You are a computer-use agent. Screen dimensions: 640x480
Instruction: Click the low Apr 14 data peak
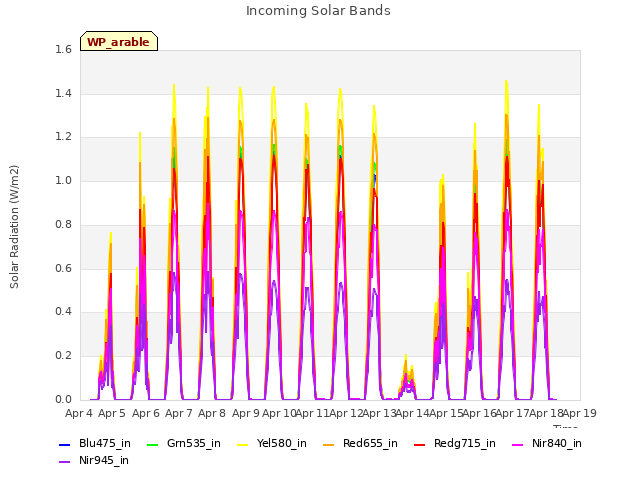click(407, 378)
